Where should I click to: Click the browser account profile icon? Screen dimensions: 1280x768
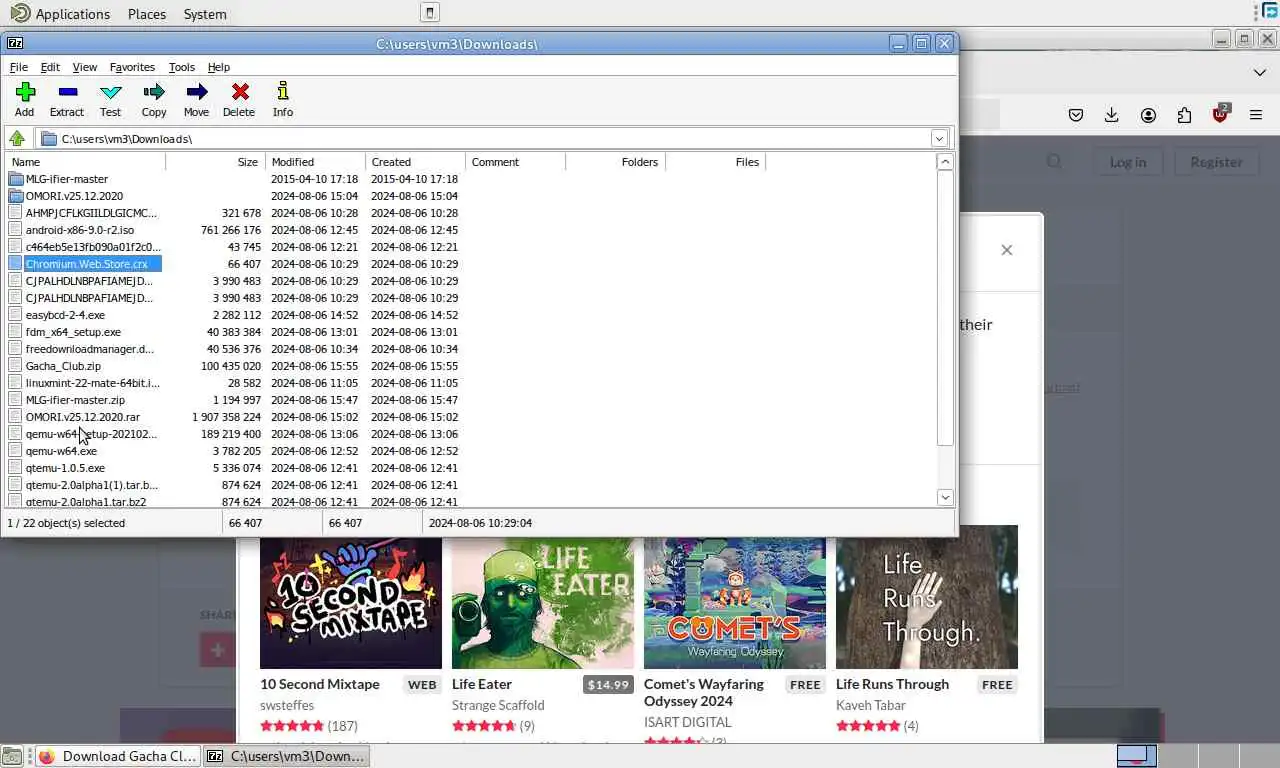pyautogui.click(x=1148, y=115)
